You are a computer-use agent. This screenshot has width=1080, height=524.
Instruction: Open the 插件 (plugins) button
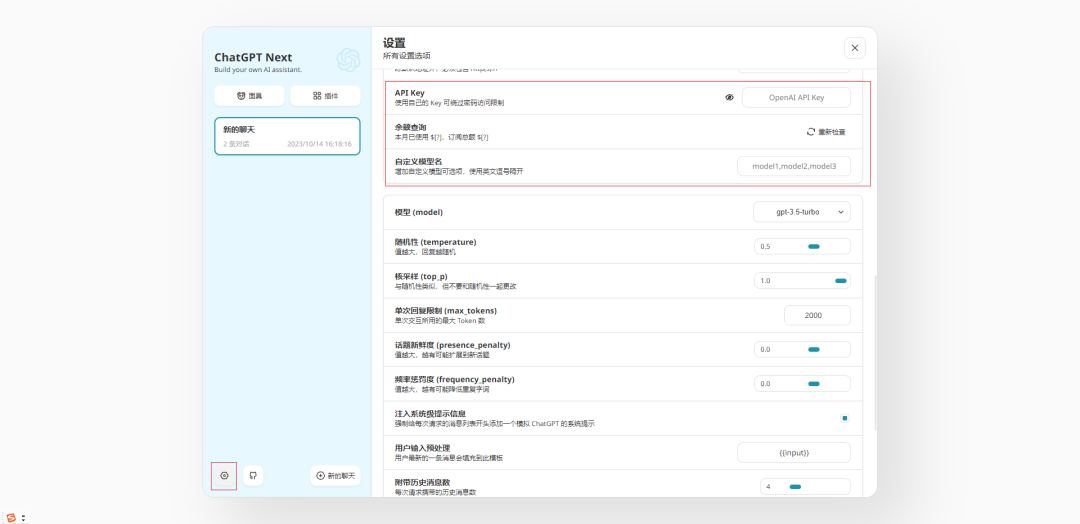tap(325, 96)
